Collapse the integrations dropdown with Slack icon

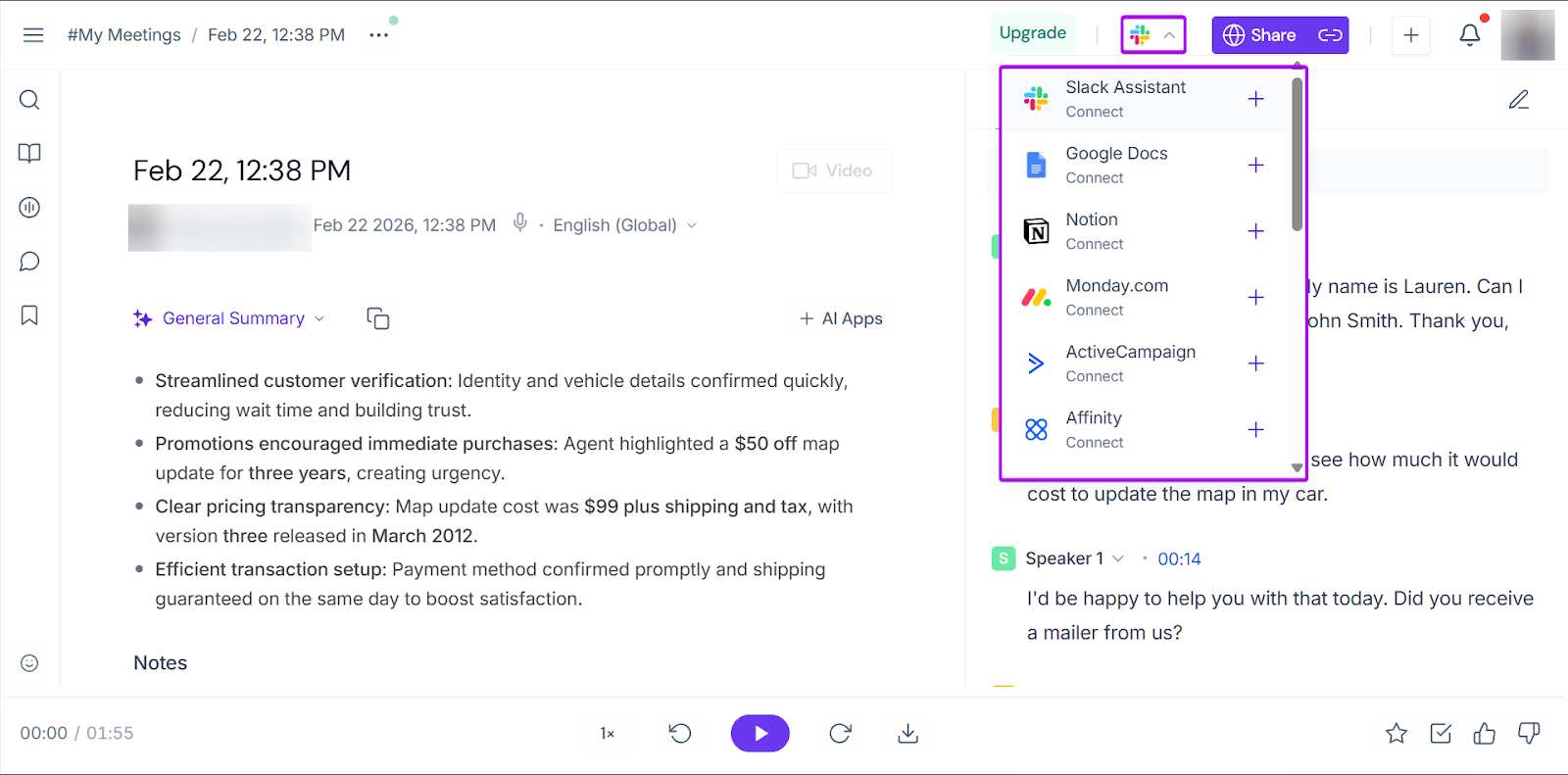coord(1153,35)
